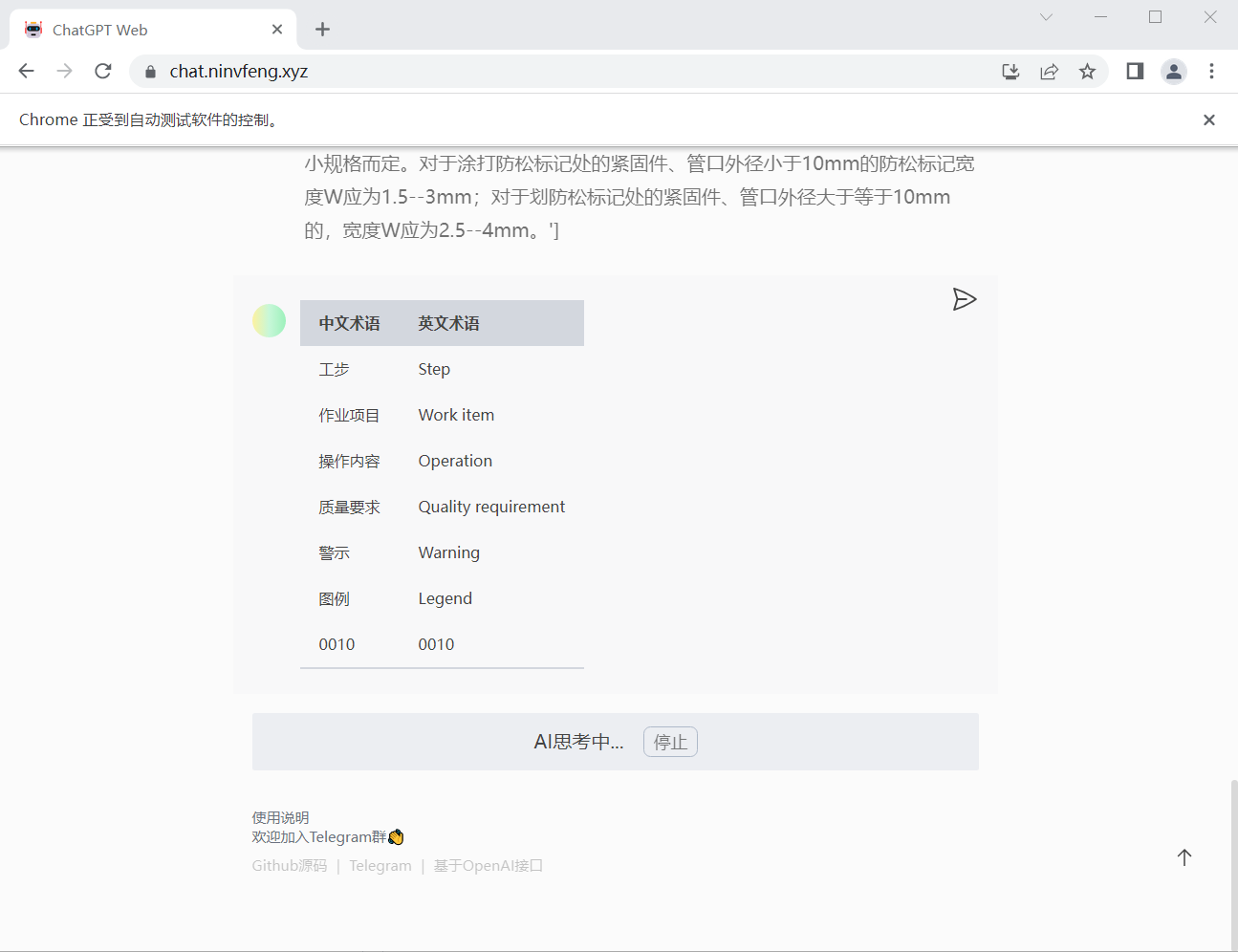Screen dimensions: 1238x952
Task: Click the send message arrow icon
Action: pyautogui.click(x=965, y=299)
